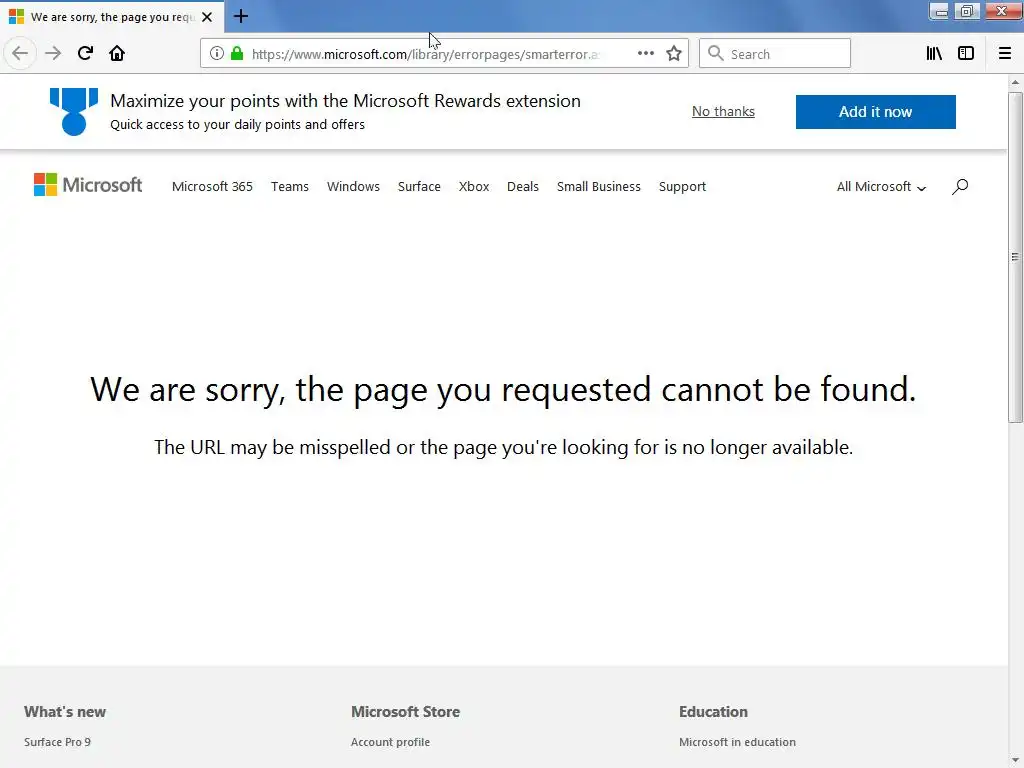Go back using the browser back arrow
The height and width of the screenshot is (768, 1024).
click(20, 54)
